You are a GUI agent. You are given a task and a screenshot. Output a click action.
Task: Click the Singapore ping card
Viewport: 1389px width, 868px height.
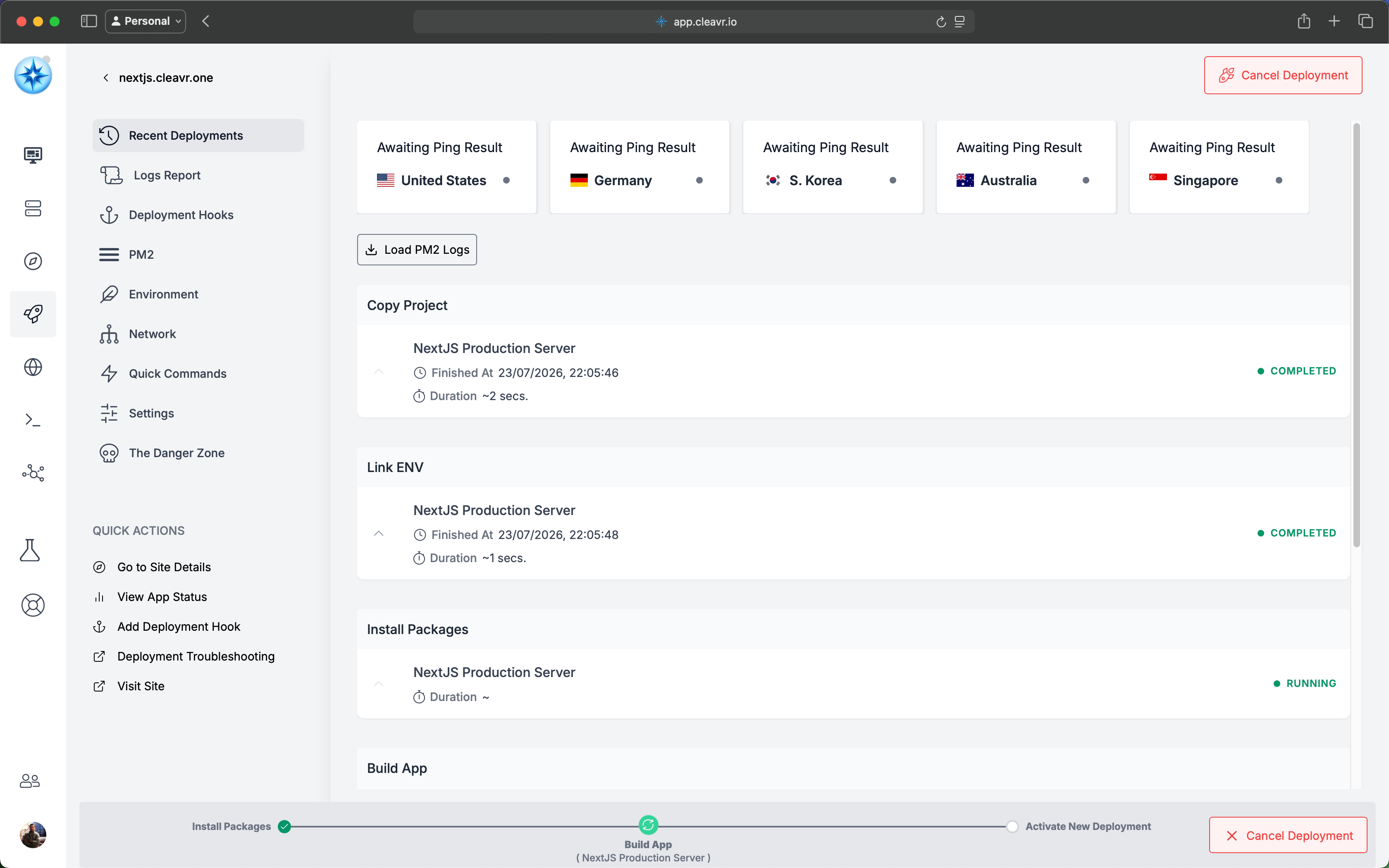pyautogui.click(x=1219, y=167)
